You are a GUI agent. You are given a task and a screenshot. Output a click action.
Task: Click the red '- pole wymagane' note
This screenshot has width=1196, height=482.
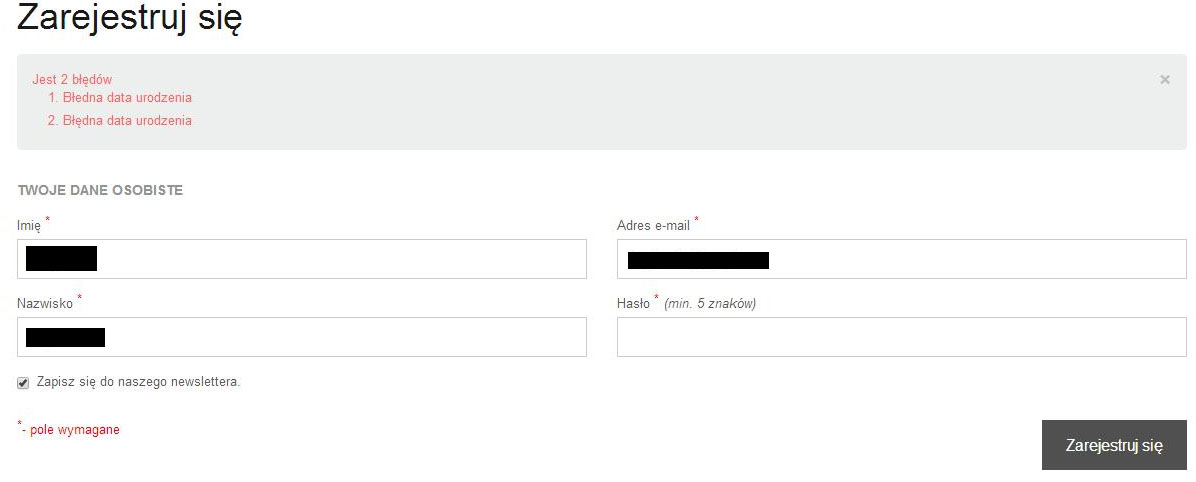tap(74, 430)
